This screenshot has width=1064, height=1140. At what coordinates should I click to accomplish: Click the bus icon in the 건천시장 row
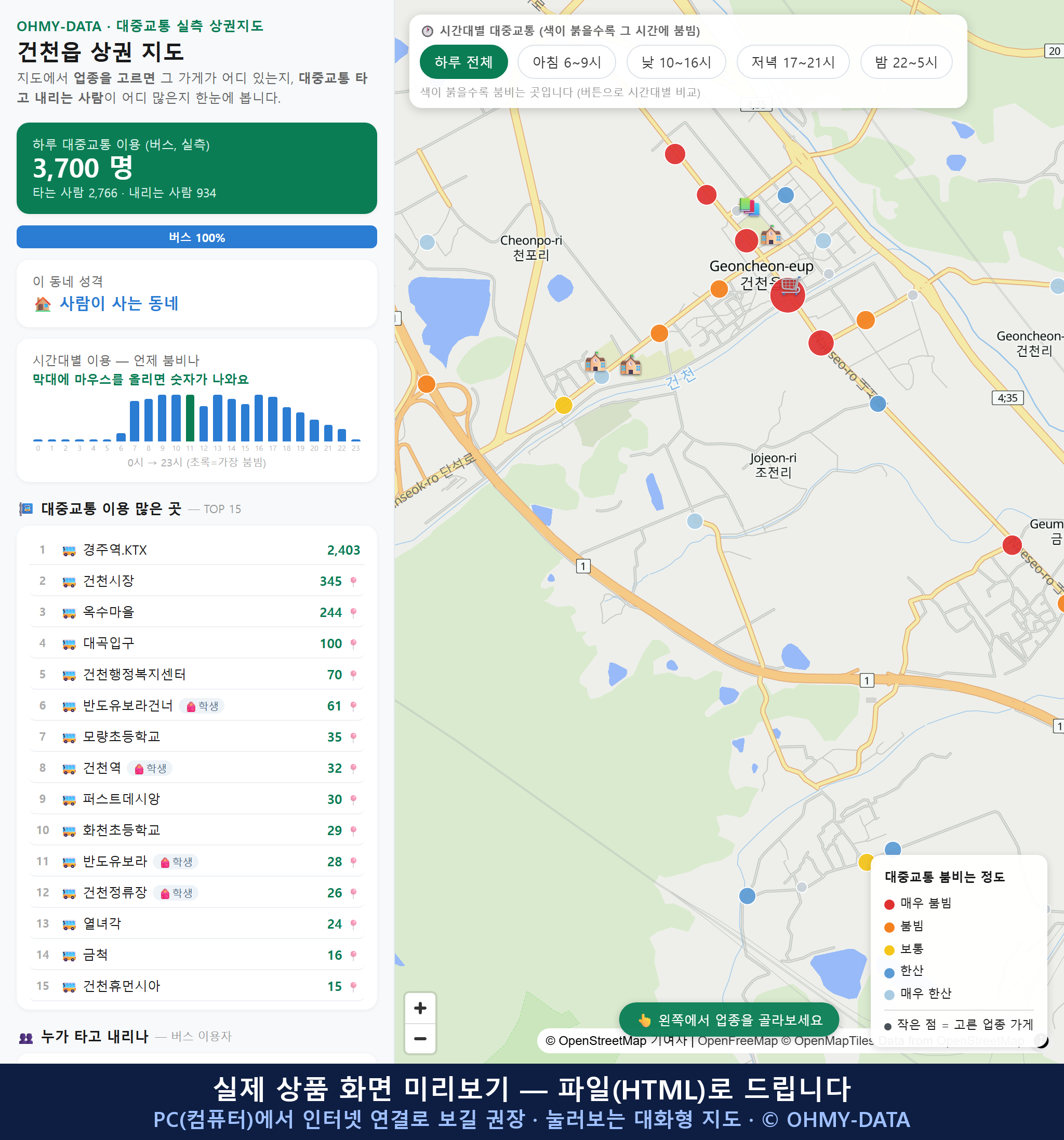click(x=69, y=582)
